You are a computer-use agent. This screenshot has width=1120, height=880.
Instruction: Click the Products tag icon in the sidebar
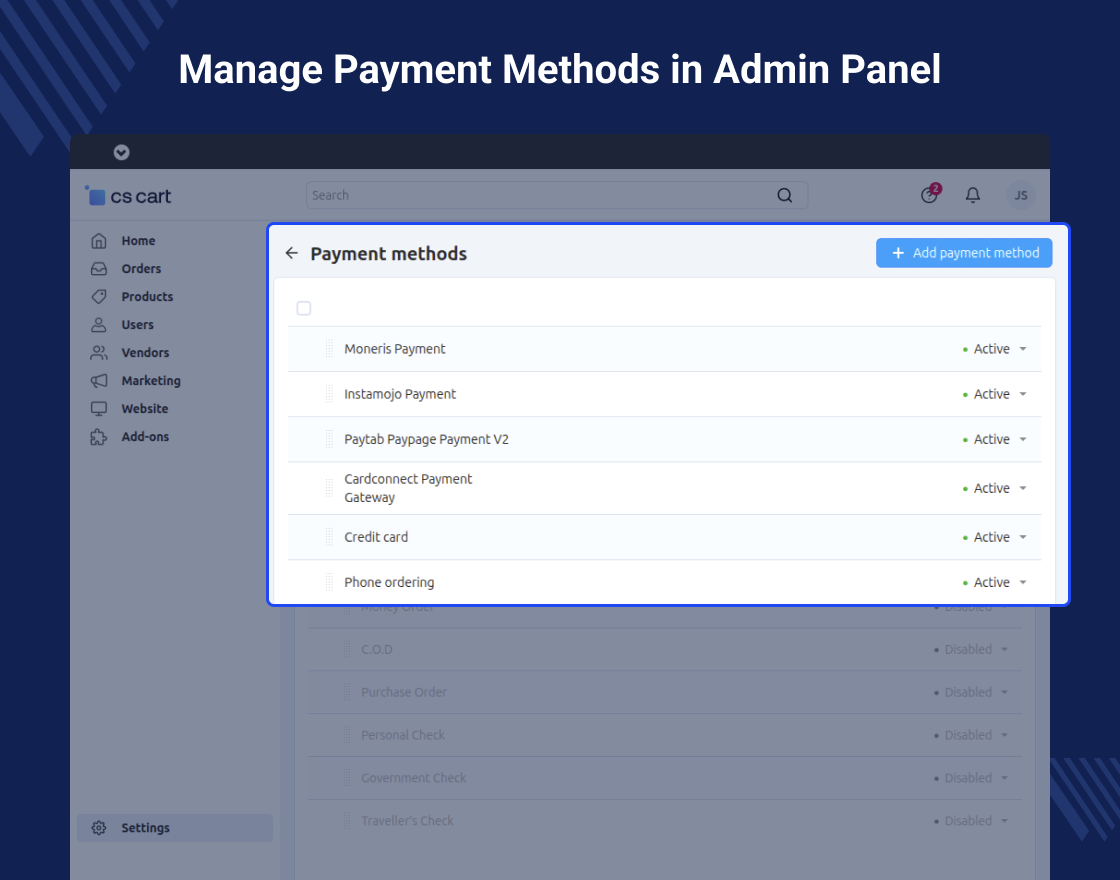[x=99, y=296]
